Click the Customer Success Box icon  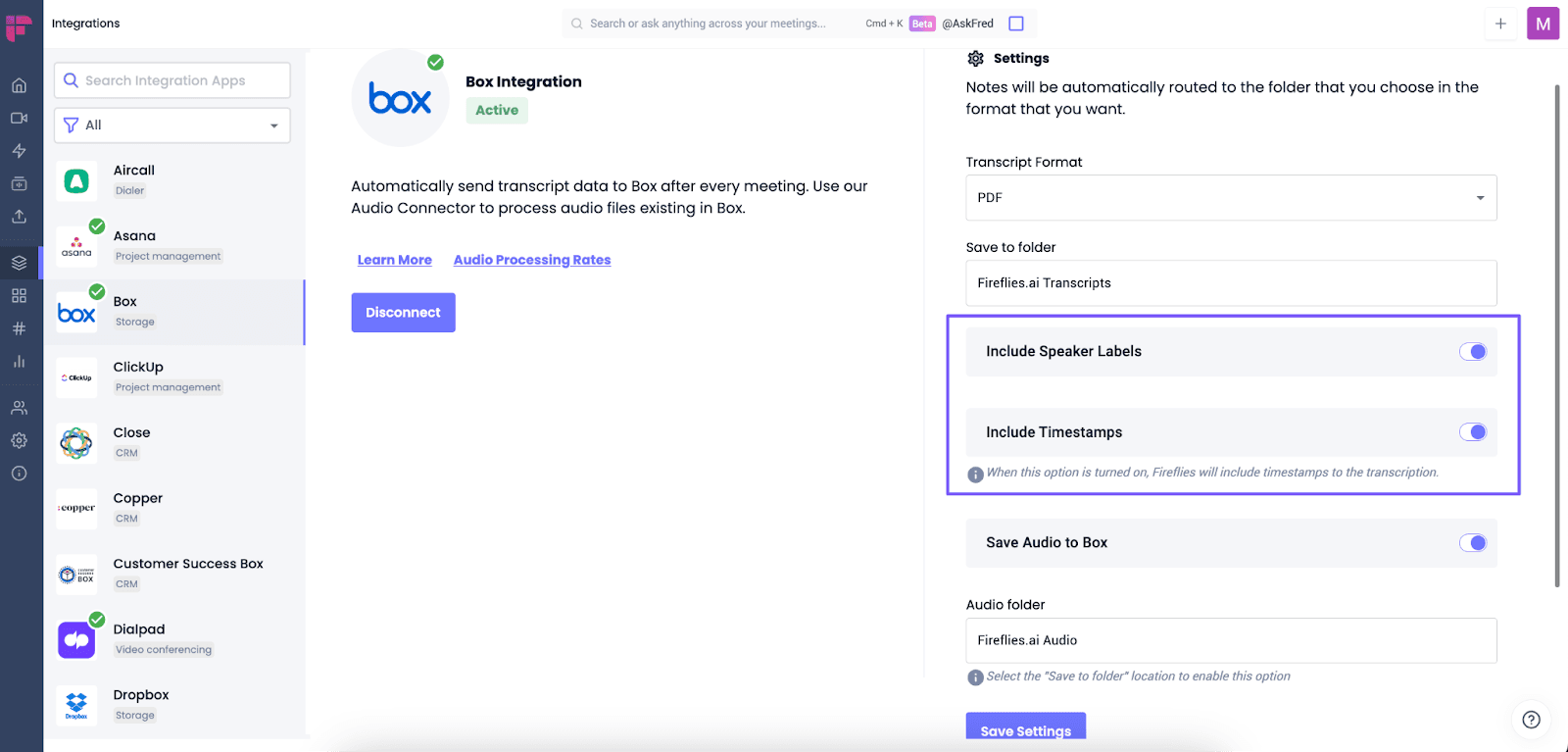[76, 575]
